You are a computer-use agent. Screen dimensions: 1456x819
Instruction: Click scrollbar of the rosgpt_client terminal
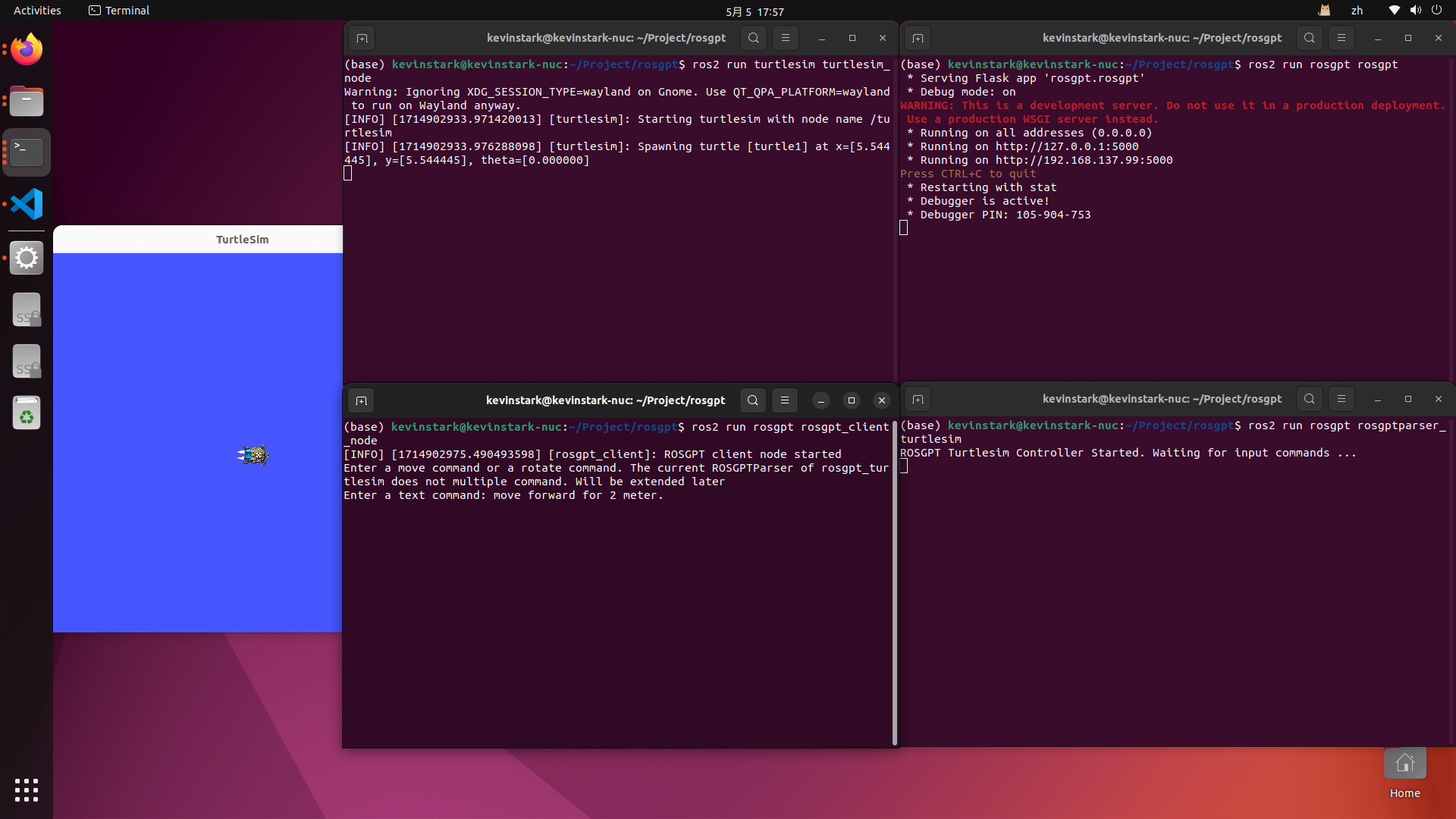(x=894, y=582)
